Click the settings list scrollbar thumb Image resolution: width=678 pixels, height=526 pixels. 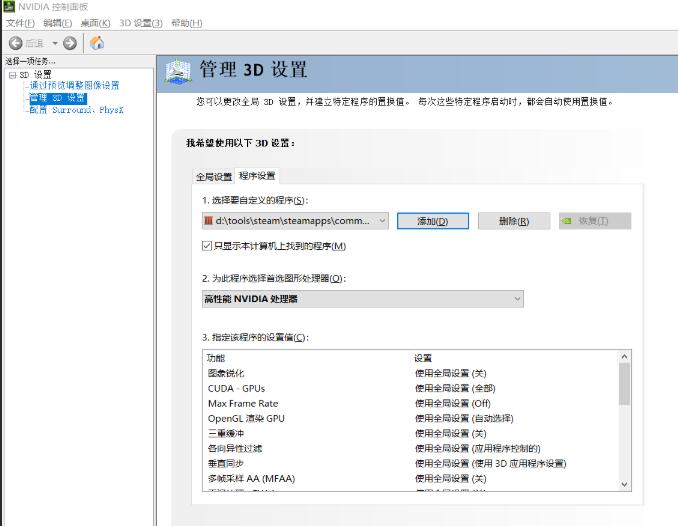point(624,383)
